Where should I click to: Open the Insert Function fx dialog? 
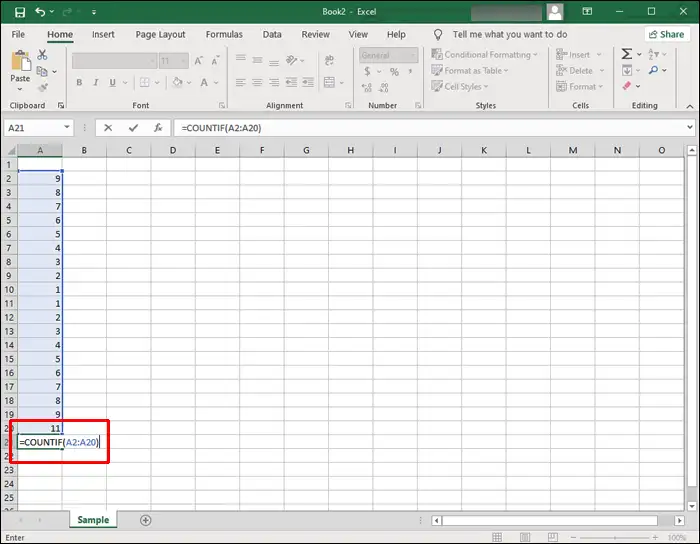pos(158,128)
